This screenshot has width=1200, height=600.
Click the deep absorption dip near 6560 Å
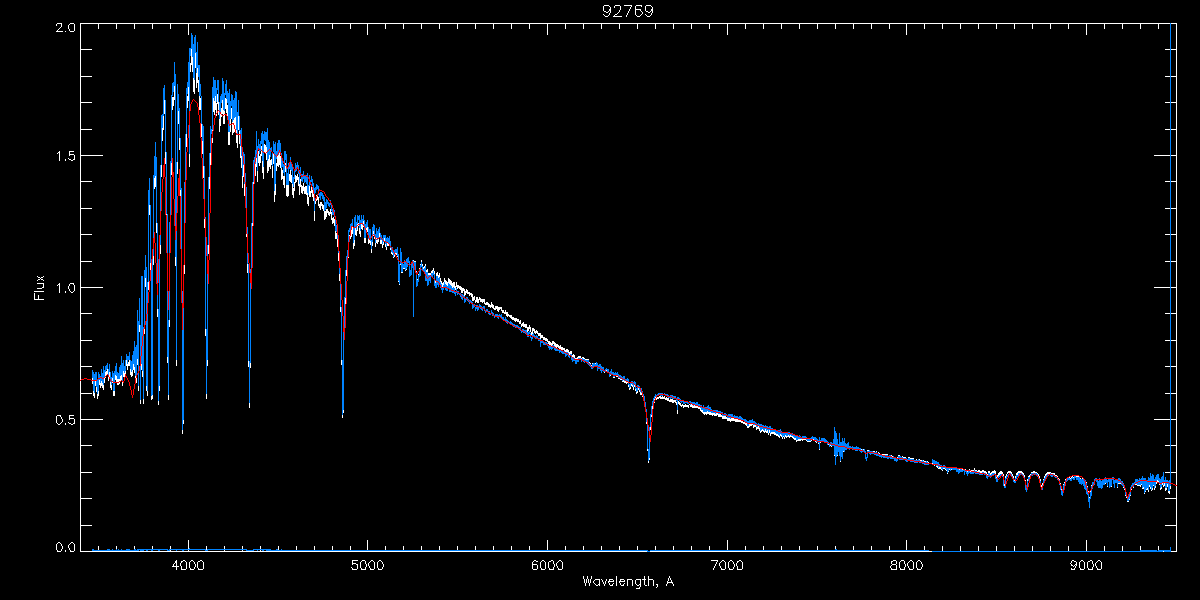[x=649, y=458]
